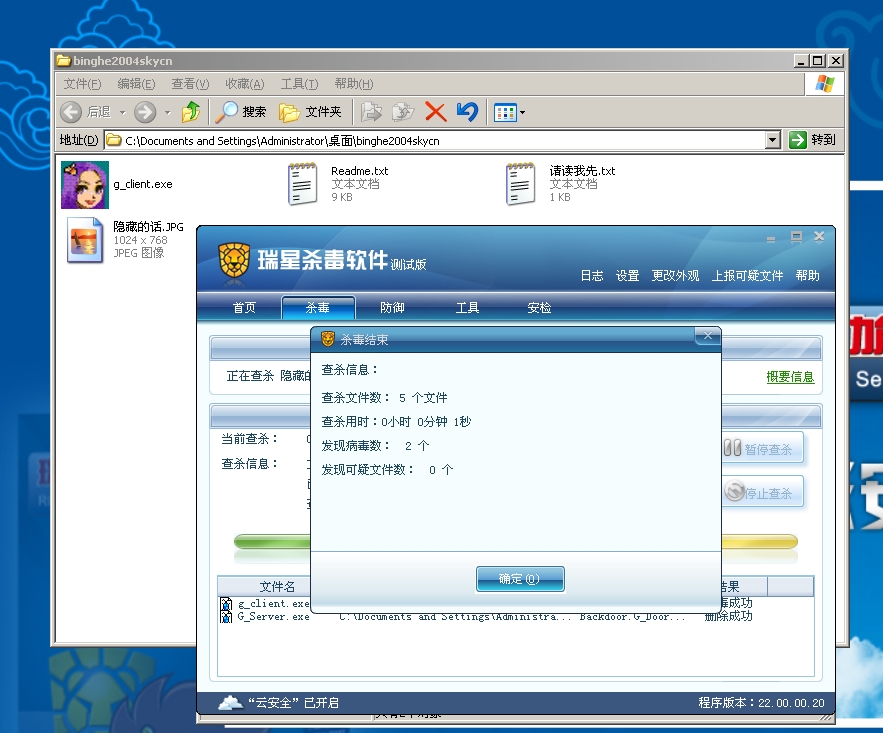The image size is (883, 733).
Task: Click the scan progress bar
Action: (x=515, y=542)
